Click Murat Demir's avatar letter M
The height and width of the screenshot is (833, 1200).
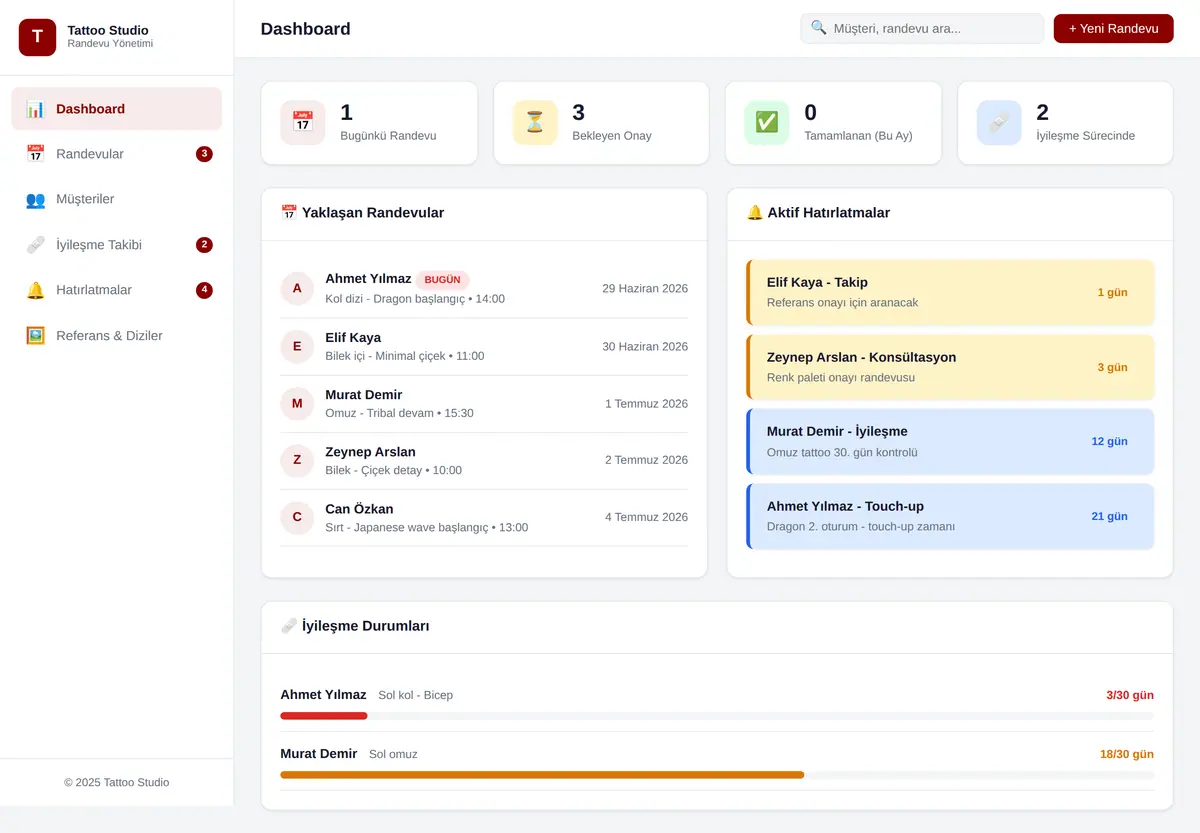[x=297, y=404]
